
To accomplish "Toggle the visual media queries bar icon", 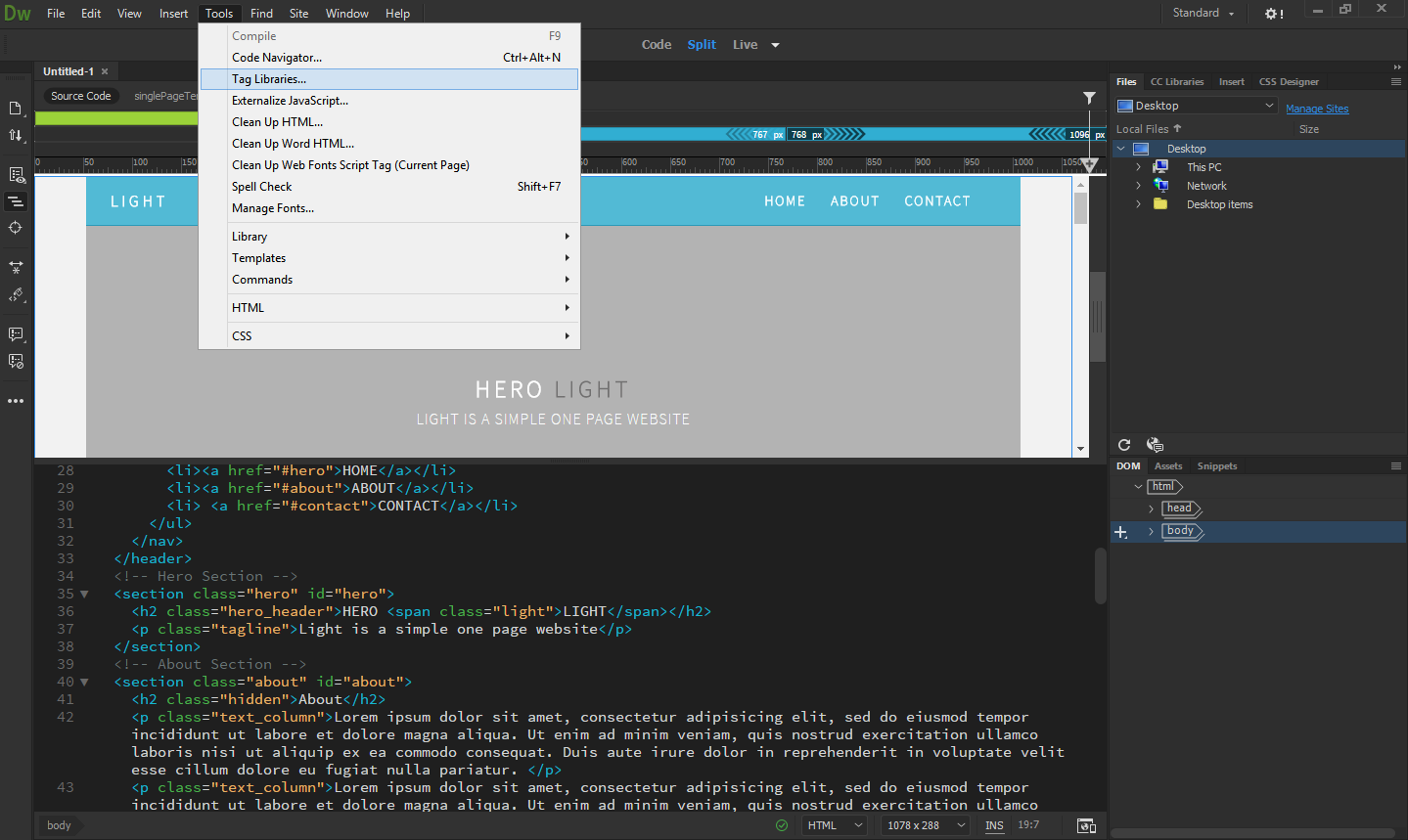I will coord(16,201).
